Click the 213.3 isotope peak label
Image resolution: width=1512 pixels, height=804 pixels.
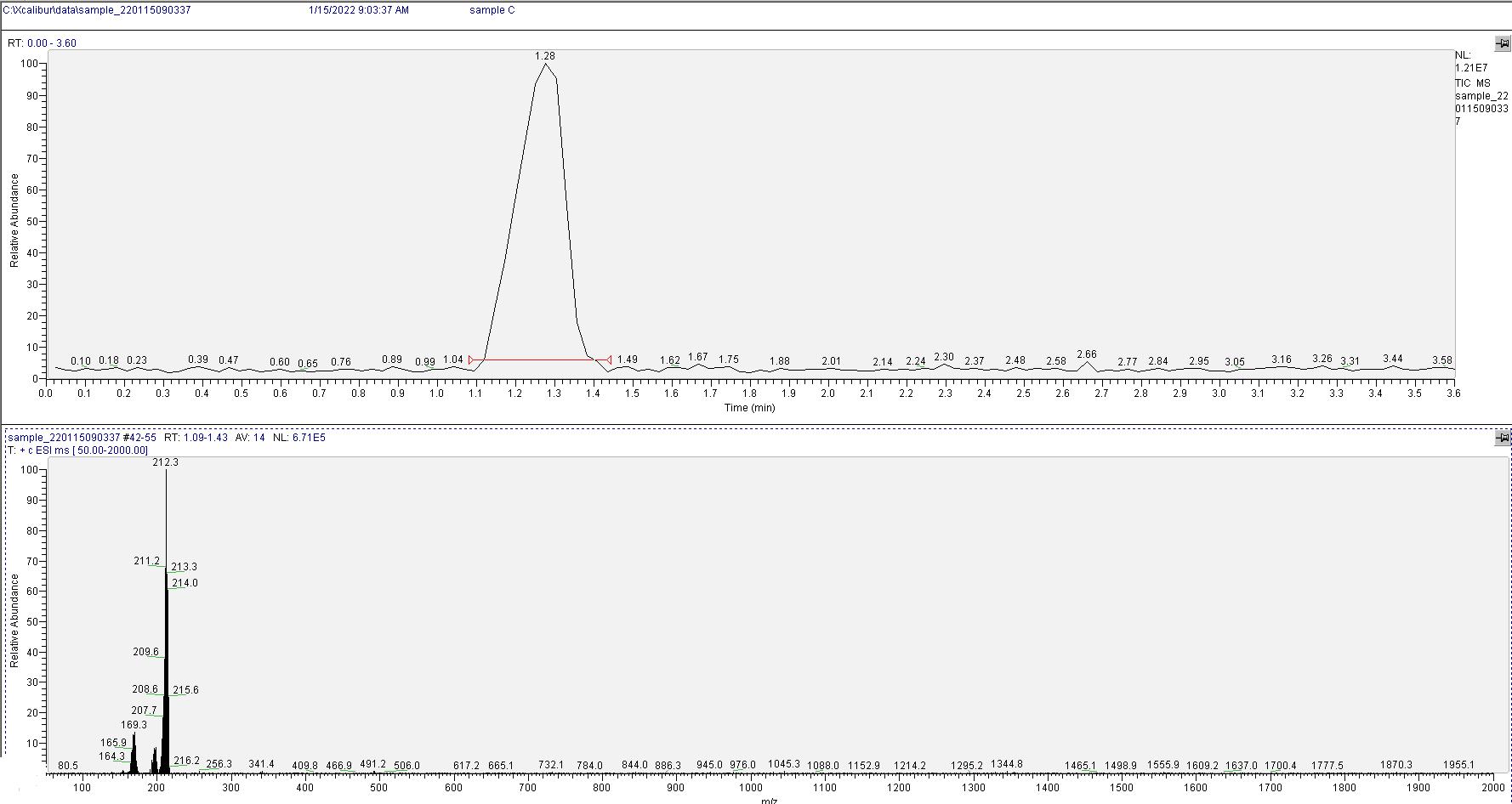[184, 567]
